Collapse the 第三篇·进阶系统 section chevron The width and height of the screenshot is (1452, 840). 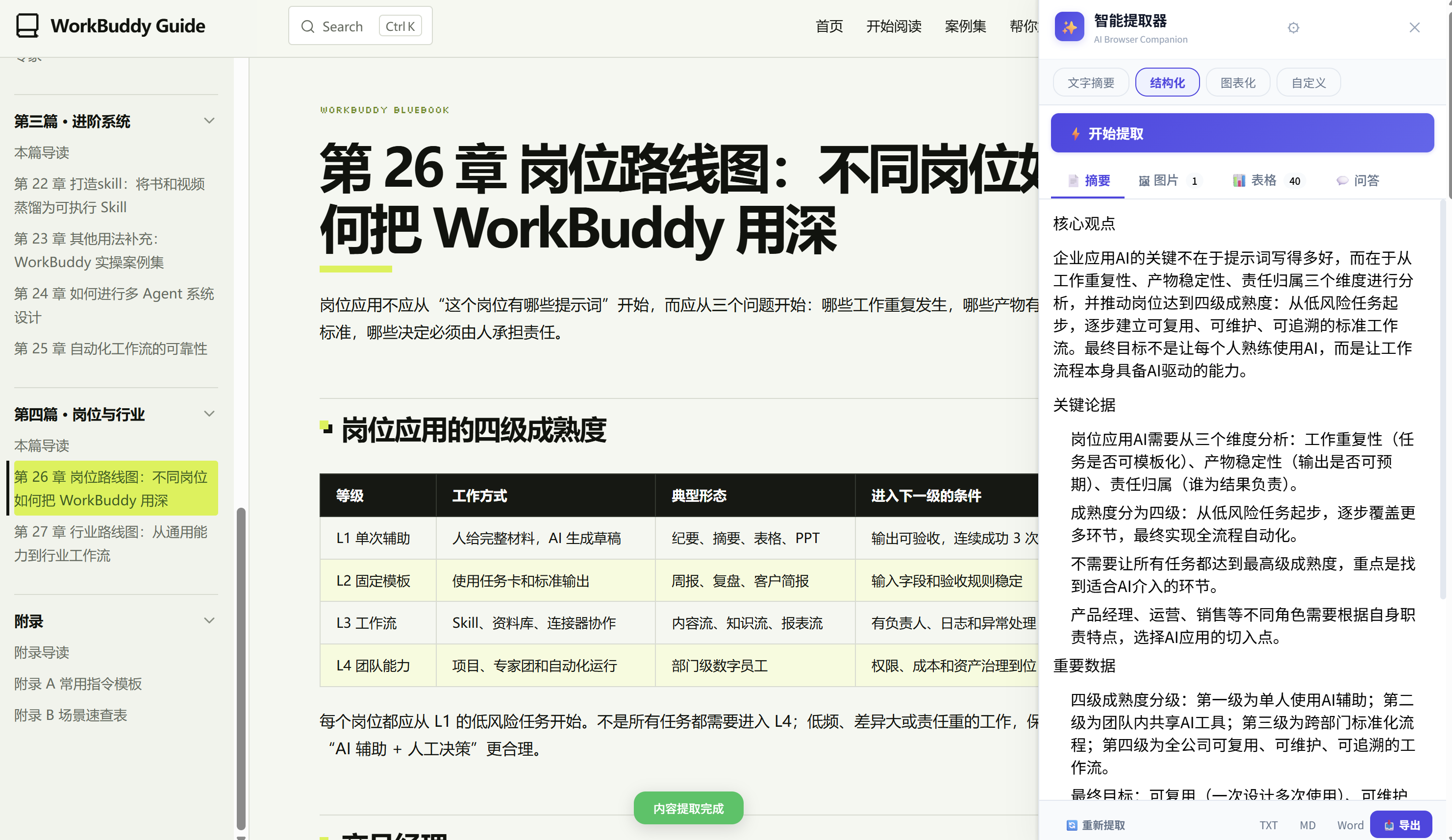[x=209, y=121]
